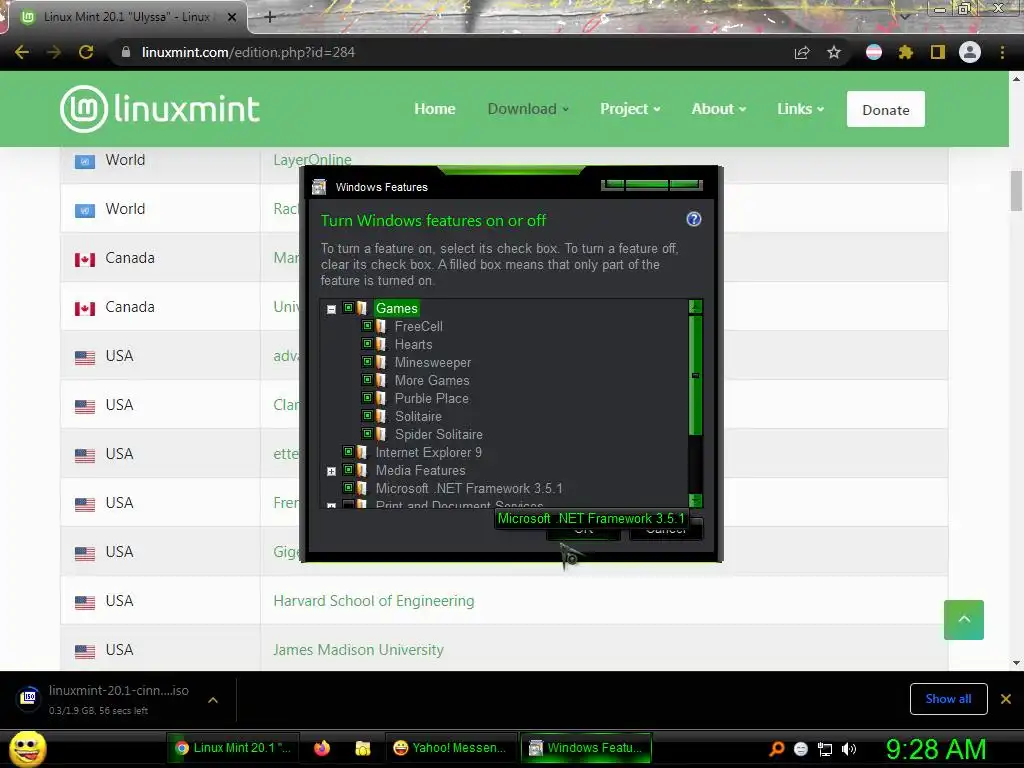The width and height of the screenshot is (1024, 768).
Task: Open the Windows Features help icon
Action: pos(694,219)
